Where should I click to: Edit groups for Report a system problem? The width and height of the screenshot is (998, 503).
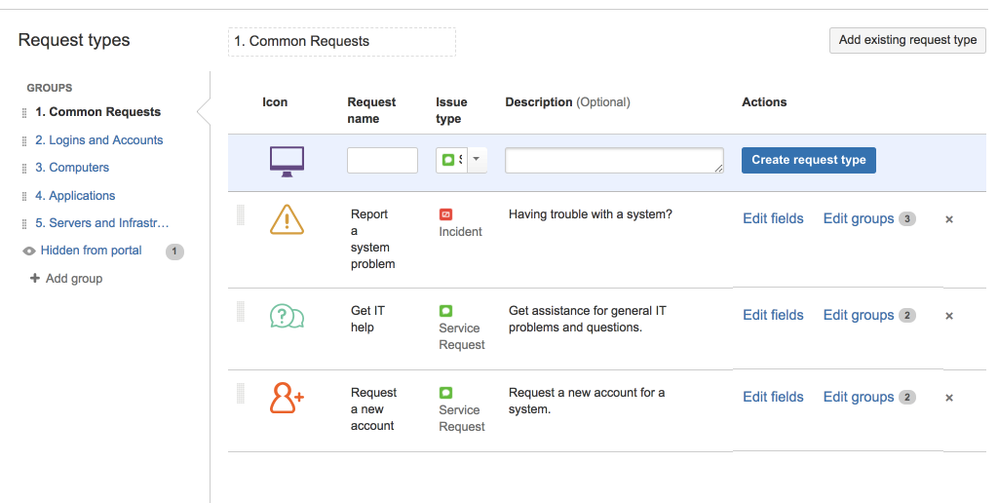(858, 219)
